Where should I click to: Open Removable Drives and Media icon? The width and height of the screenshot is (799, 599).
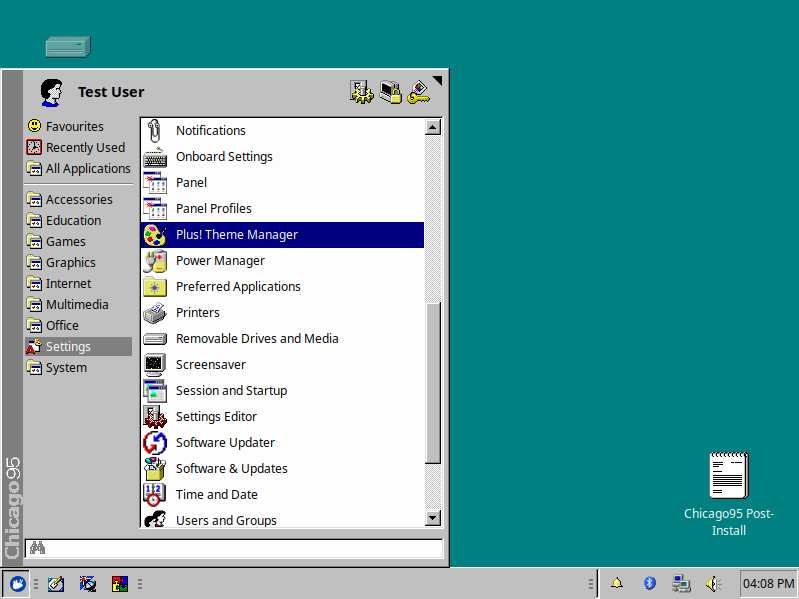[154, 339]
